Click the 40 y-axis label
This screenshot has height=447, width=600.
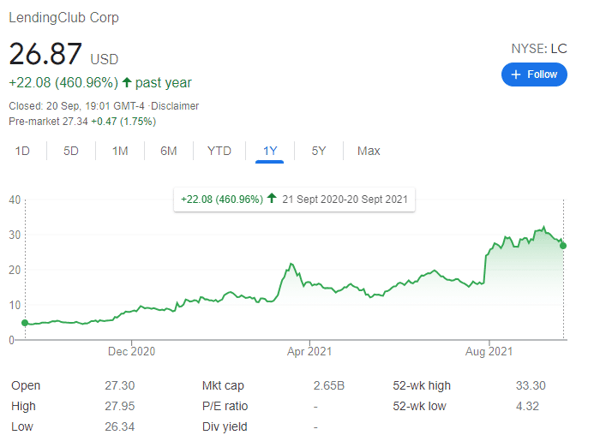15,200
